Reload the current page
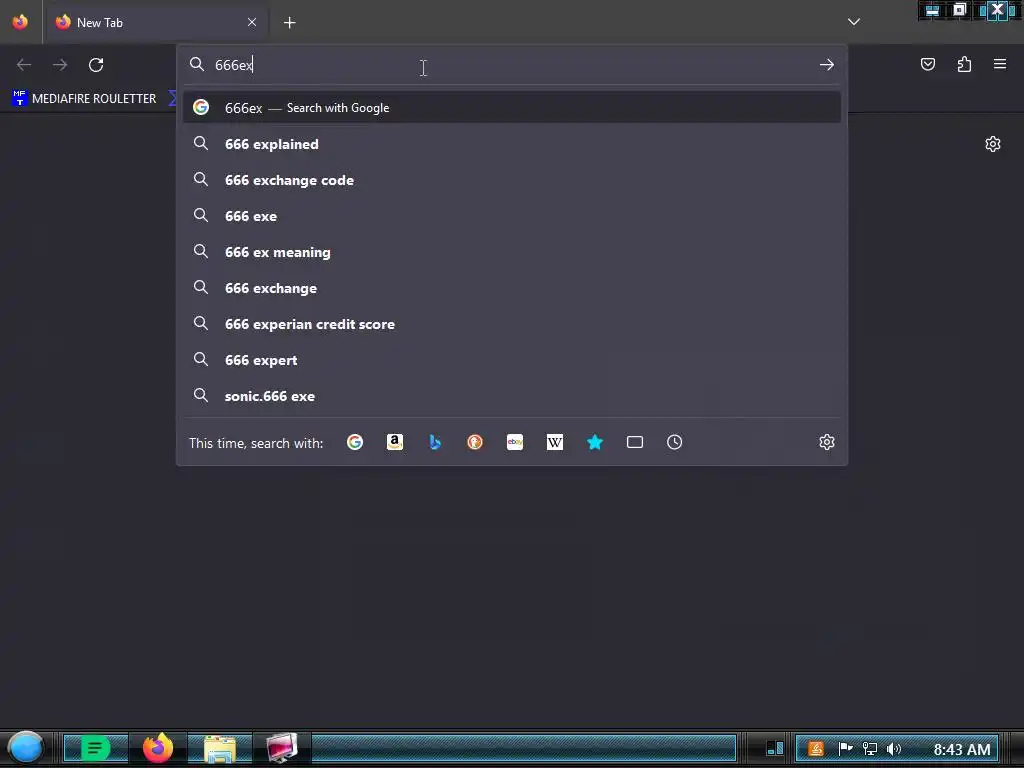1024x768 pixels. [x=96, y=65]
